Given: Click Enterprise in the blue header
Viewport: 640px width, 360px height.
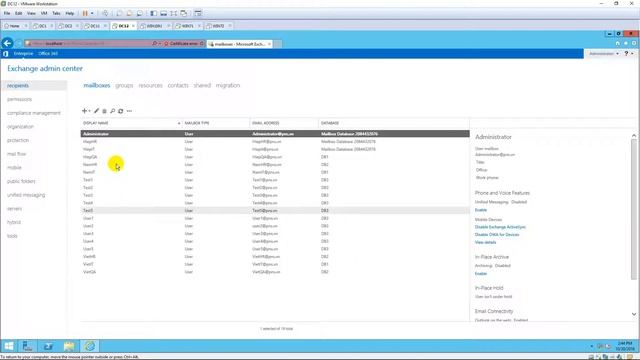Looking at the screenshot, I should click(x=23, y=53).
